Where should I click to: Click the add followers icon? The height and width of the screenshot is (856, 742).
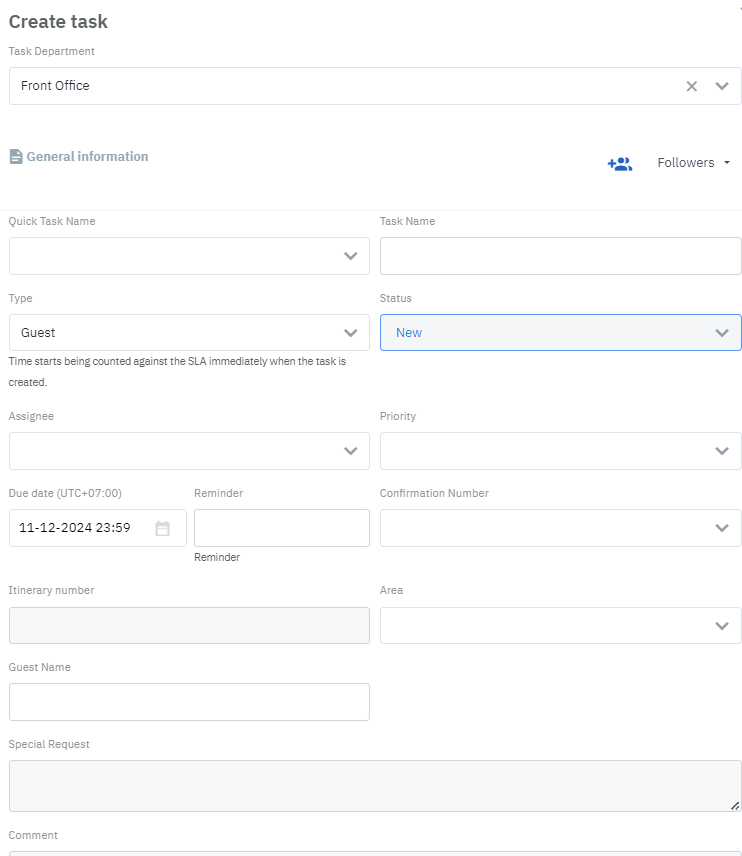pos(620,163)
